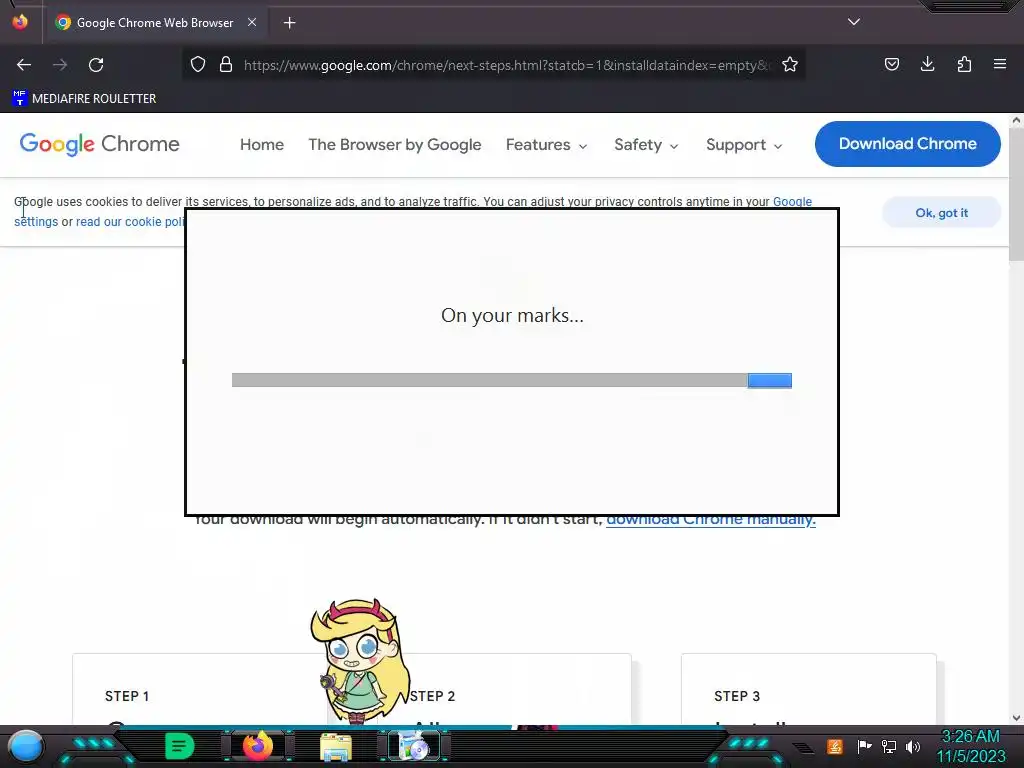Click the page vertical scrollbar thumb

click(x=1016, y=194)
